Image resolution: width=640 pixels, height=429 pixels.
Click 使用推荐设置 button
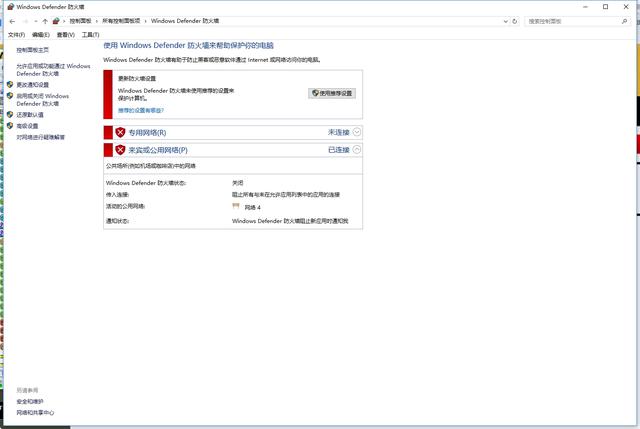[x=332, y=93]
